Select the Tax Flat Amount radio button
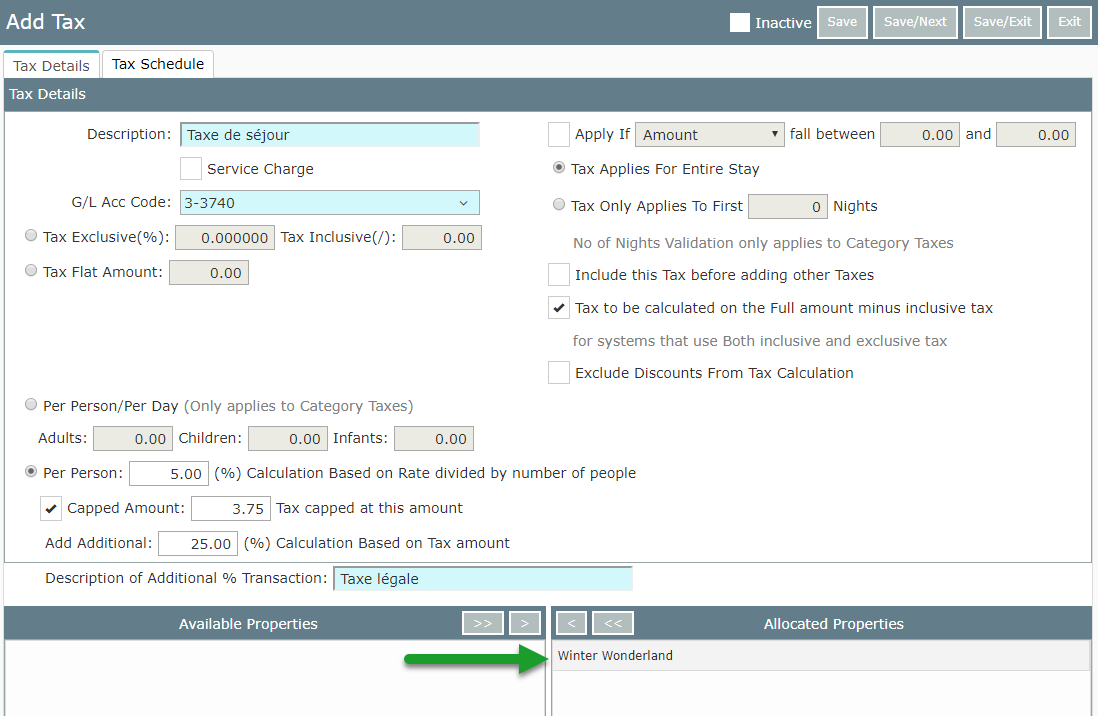The image size is (1098, 716). tap(31, 270)
